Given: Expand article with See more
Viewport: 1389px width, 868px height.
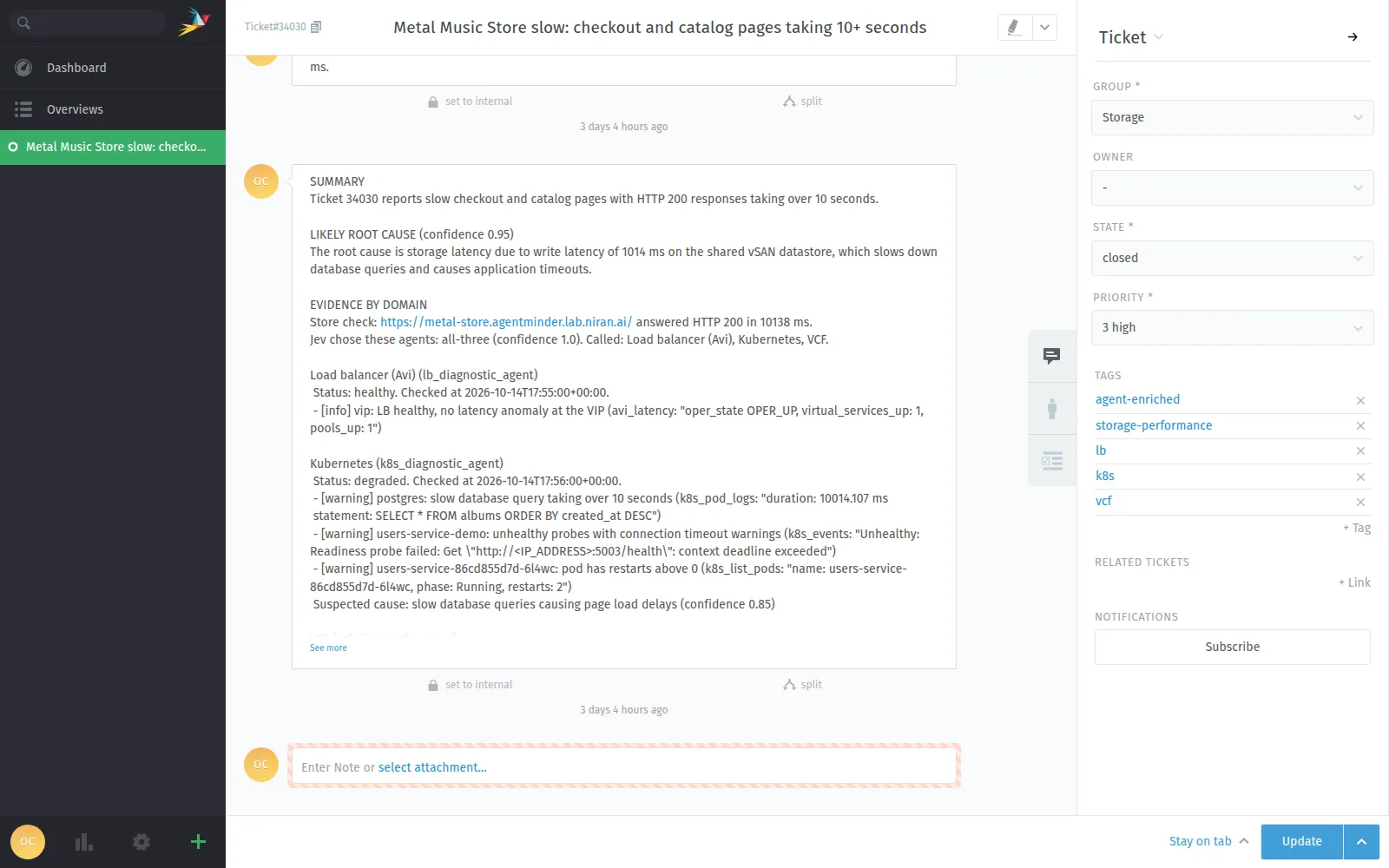Looking at the screenshot, I should [x=328, y=648].
